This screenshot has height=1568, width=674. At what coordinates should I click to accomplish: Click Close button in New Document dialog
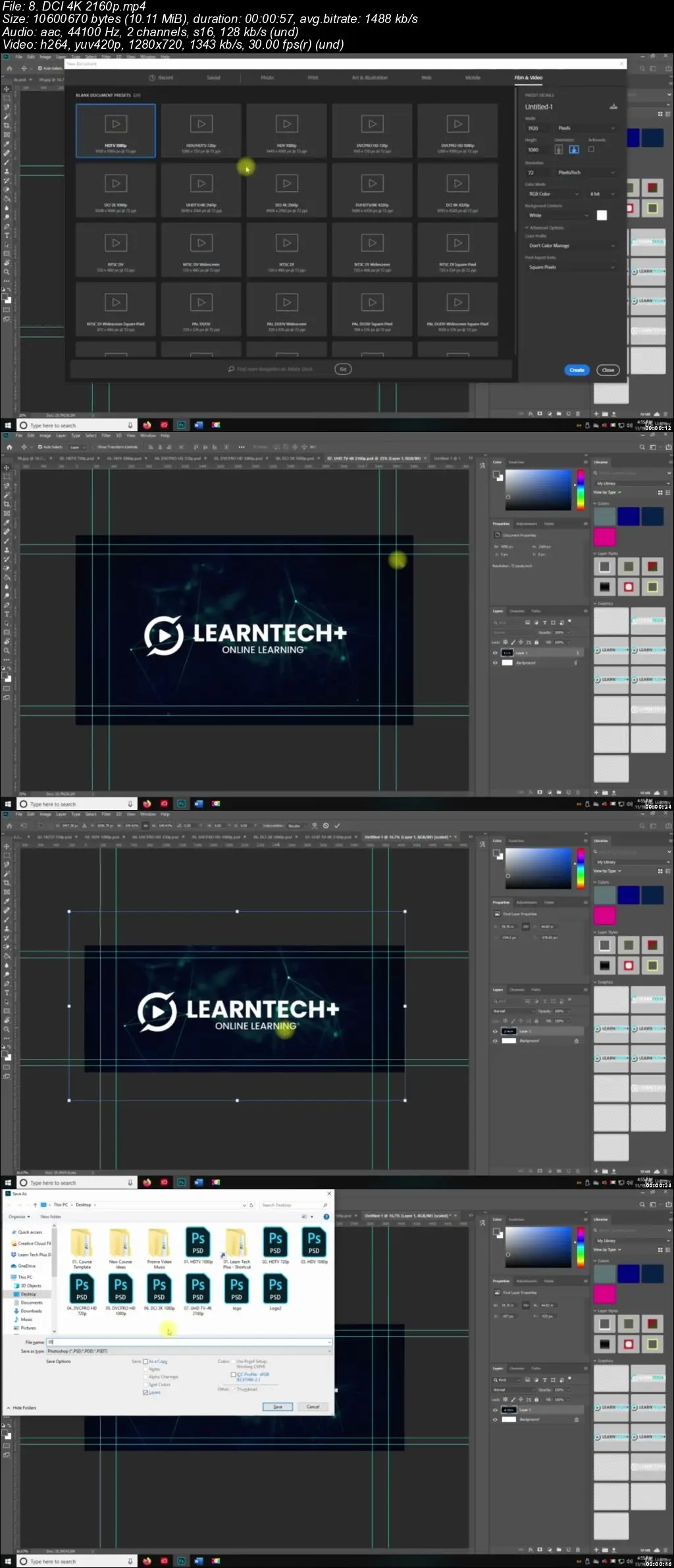pos(608,370)
